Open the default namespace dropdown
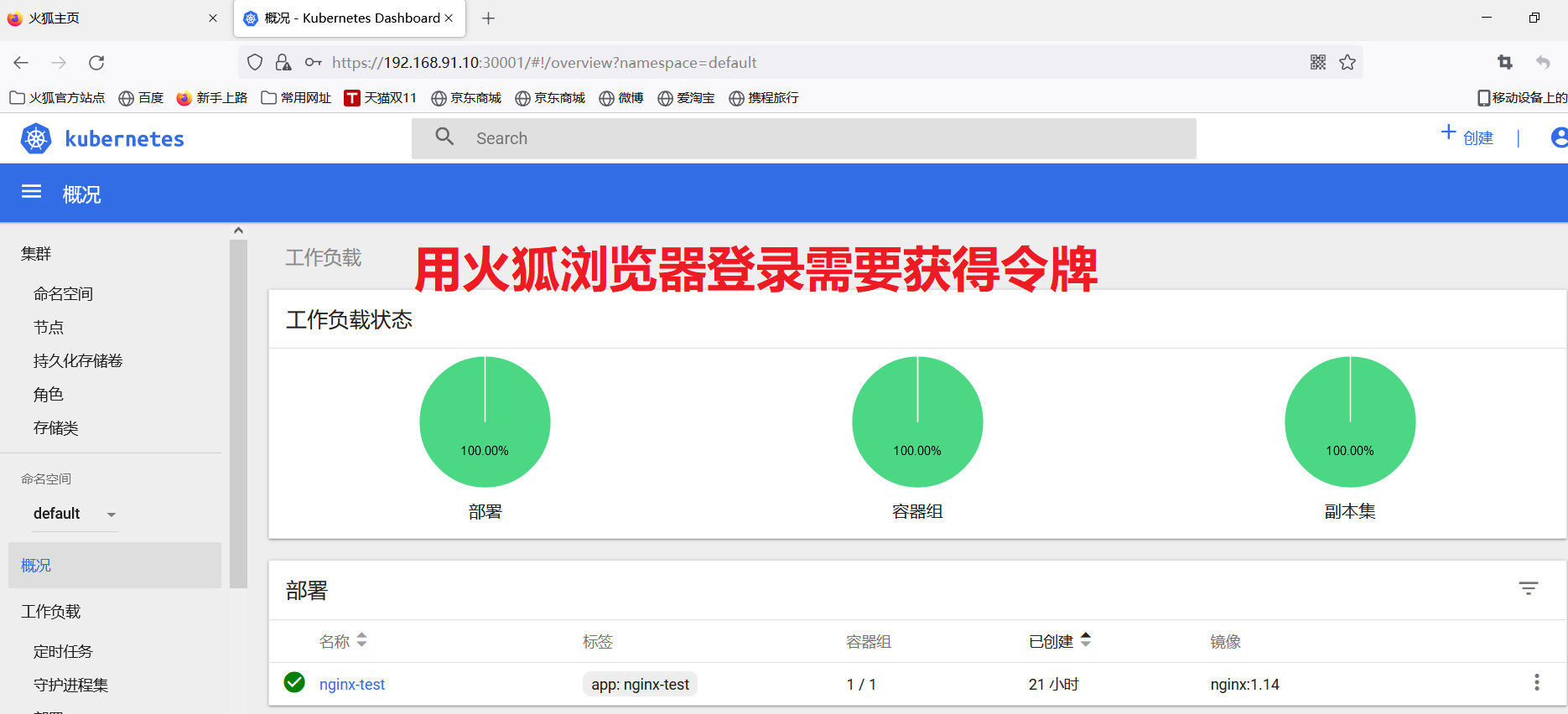This screenshot has height=714, width=1568. [x=75, y=514]
